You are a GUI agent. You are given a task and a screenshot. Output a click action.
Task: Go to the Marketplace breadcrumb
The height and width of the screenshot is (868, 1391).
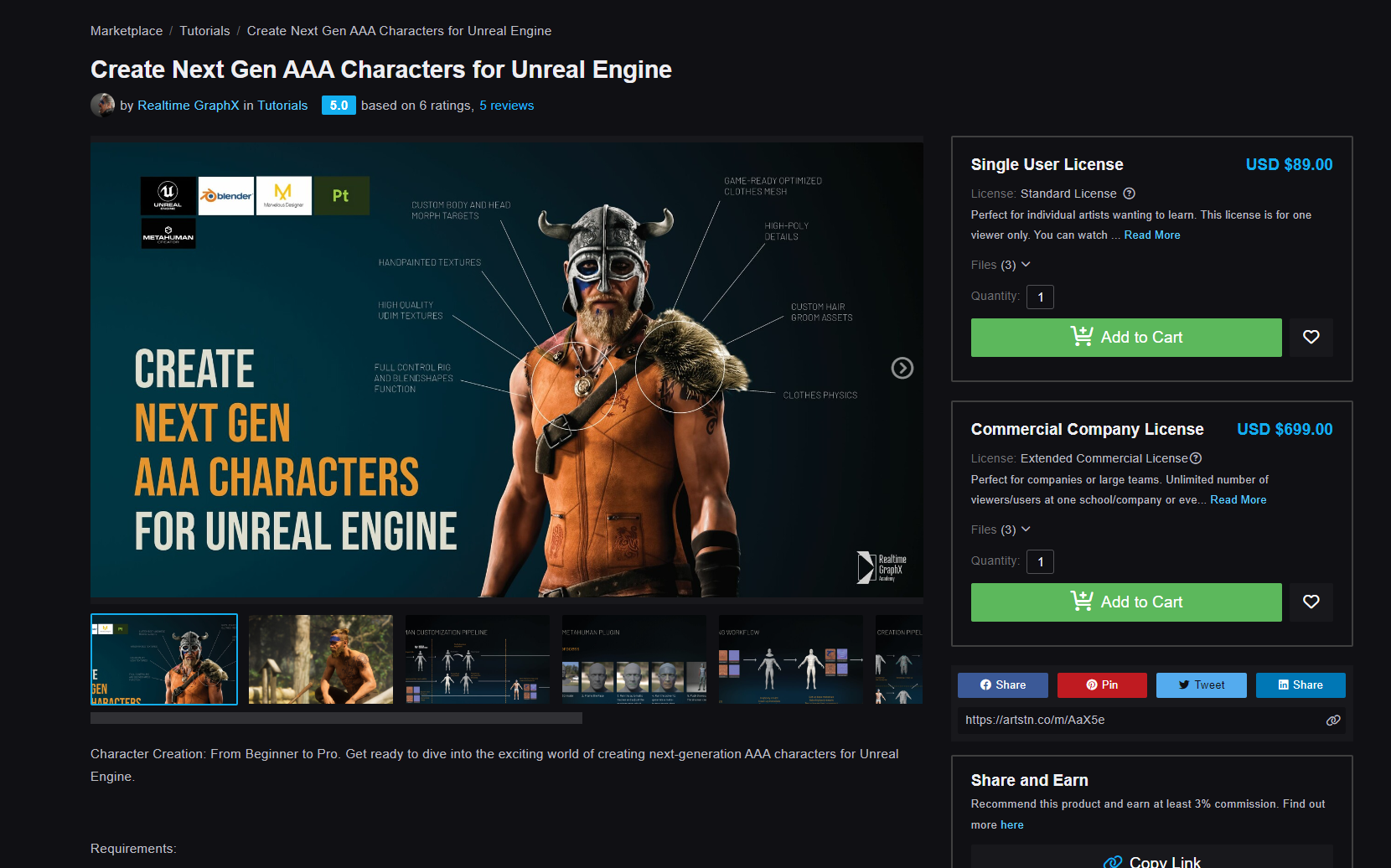tap(127, 31)
